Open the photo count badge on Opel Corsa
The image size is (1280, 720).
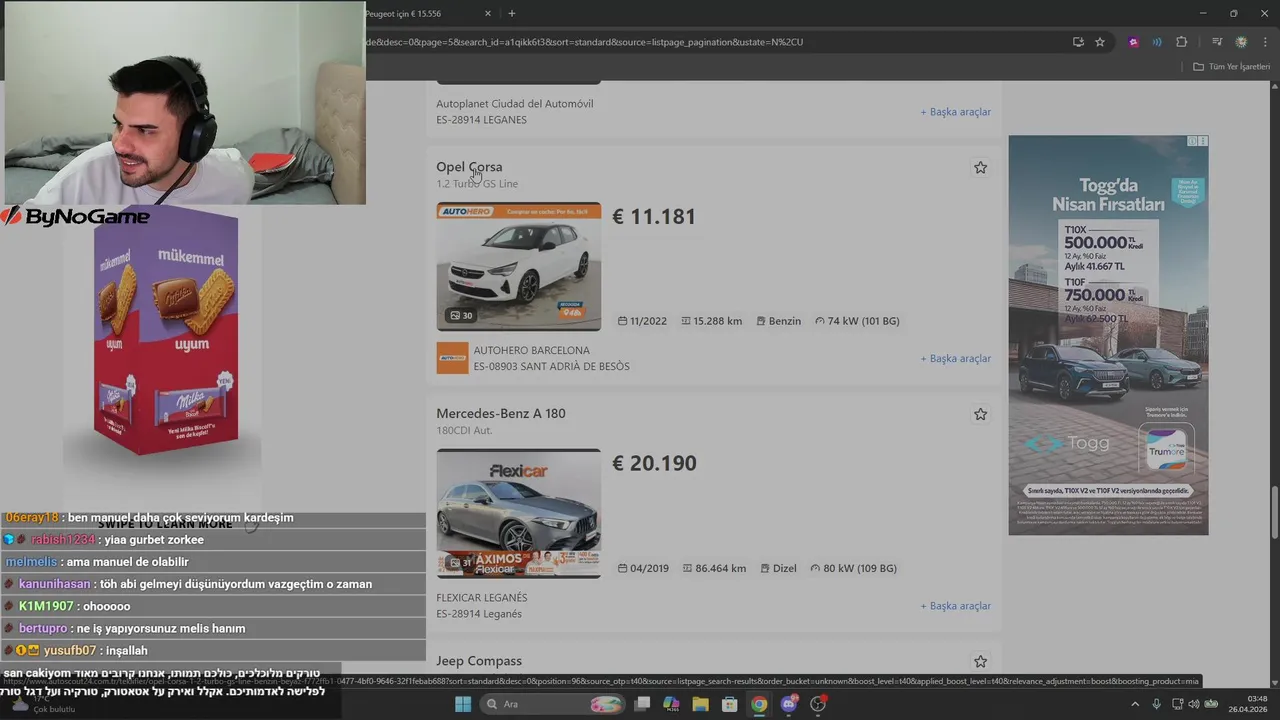461,315
